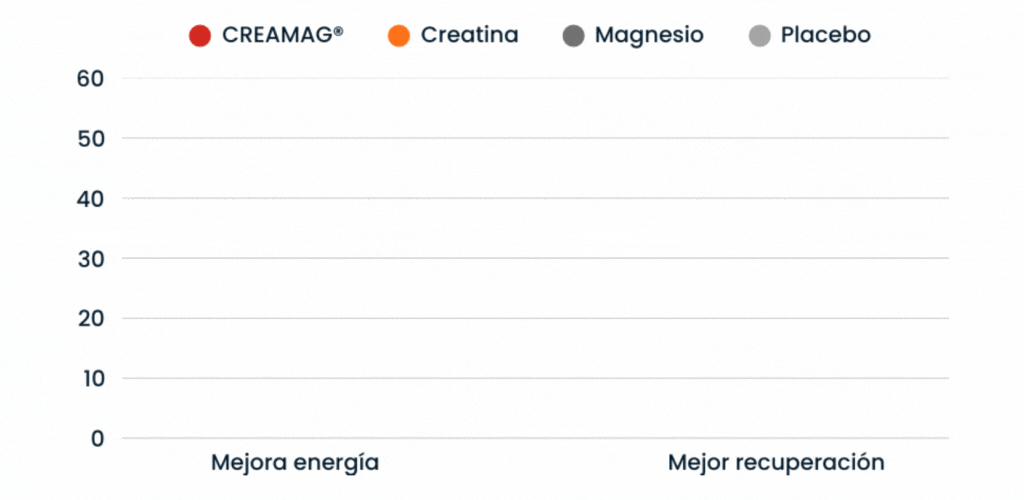
Task: Toggle the Magnesio legend label
Action: [x=649, y=35]
